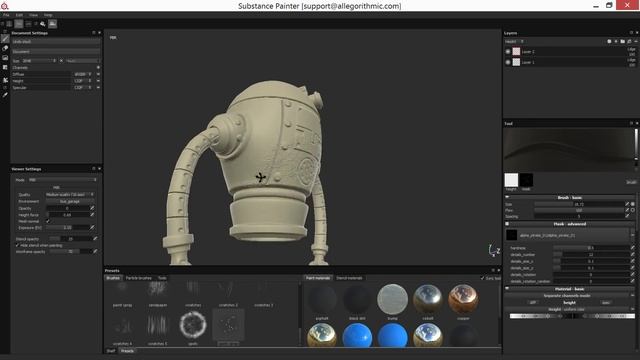Duplicate layer icon in Layers panel
640x360 pixels.
pos(629,42)
